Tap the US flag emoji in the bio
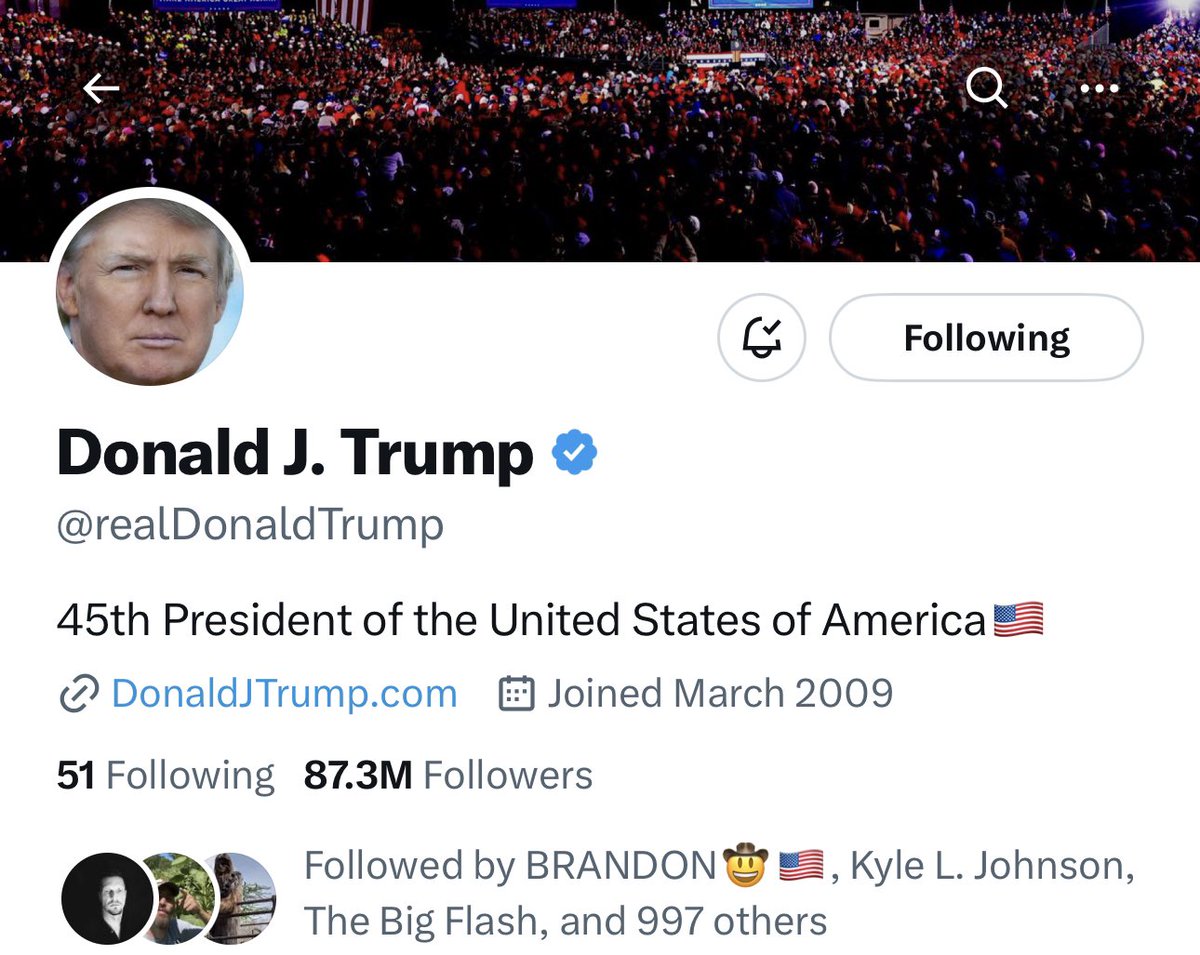 (x=1018, y=621)
